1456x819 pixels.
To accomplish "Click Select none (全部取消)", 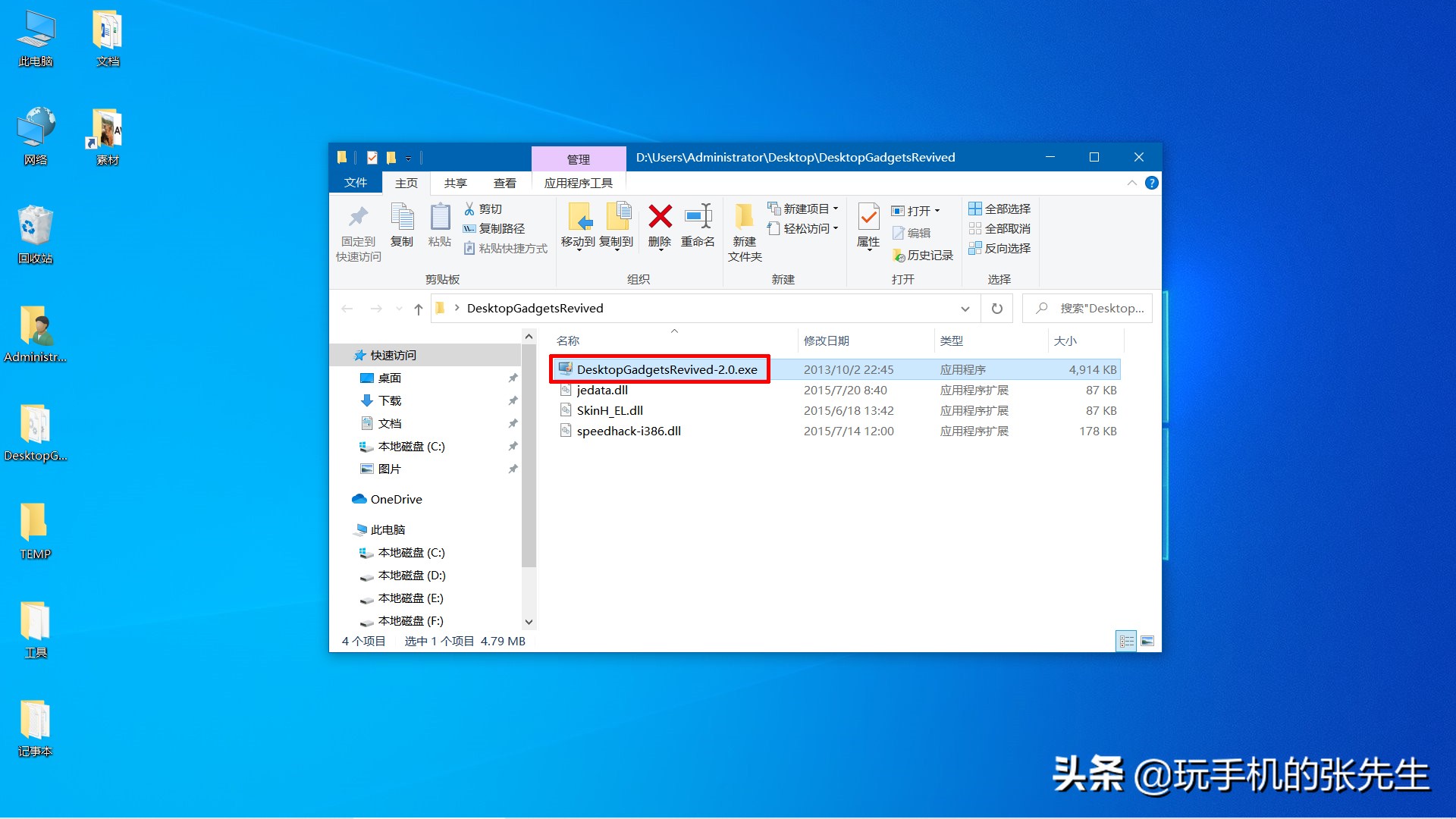I will click(x=999, y=228).
